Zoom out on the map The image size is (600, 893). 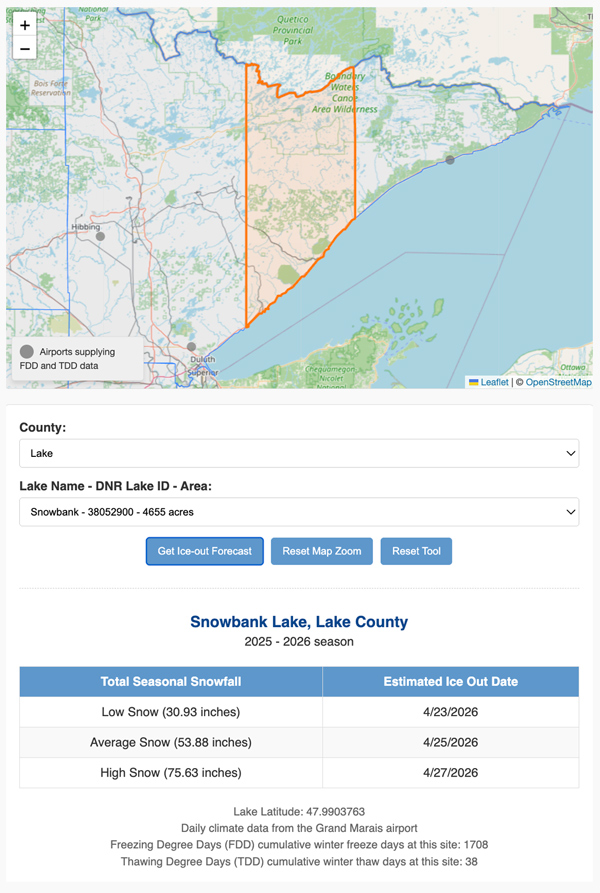[25, 49]
